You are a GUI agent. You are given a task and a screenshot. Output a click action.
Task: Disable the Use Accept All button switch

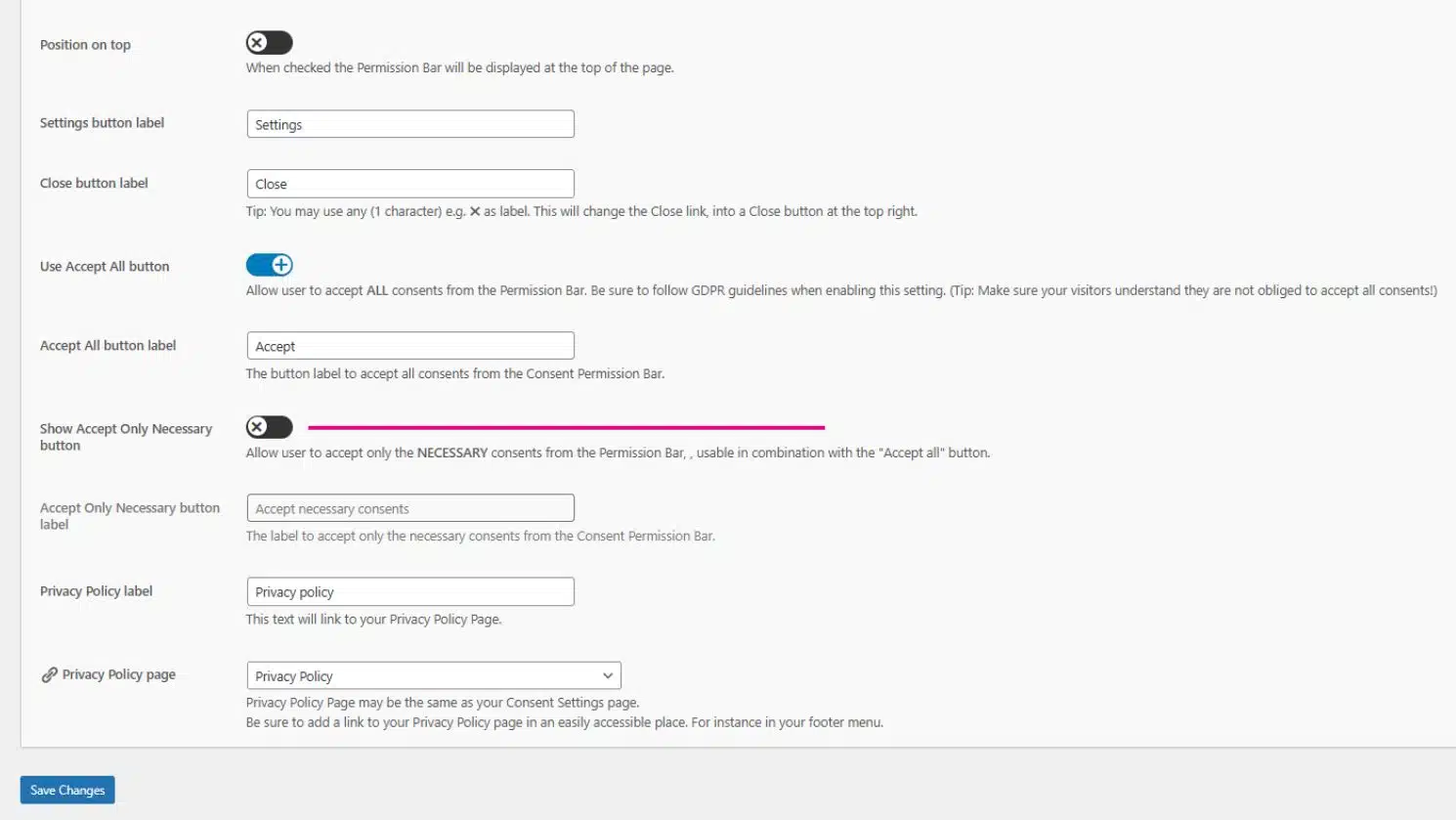(269, 265)
